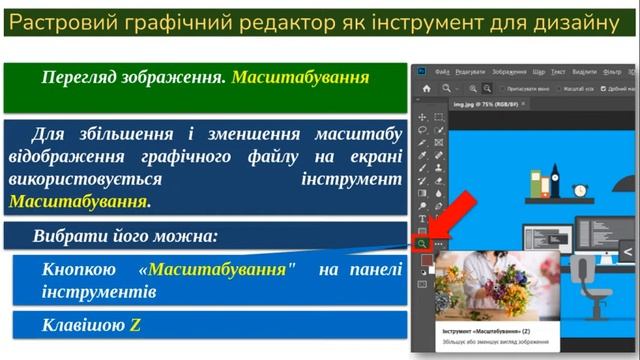640x360 pixels.
Task: Click the Home icon in options bar
Action: tap(427, 89)
